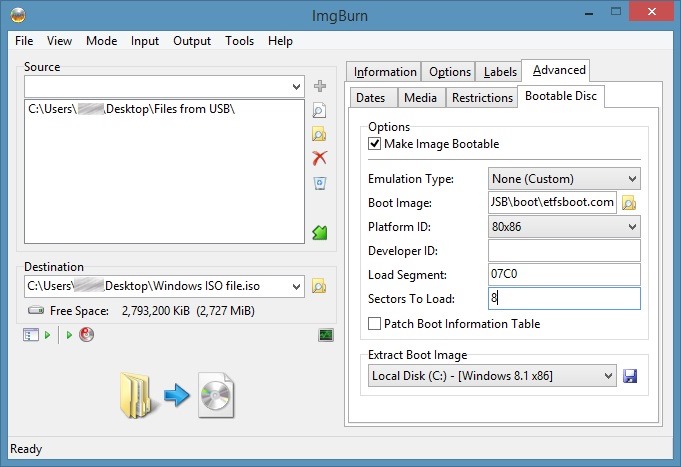Open the Output menu
Viewport: 681px width, 467px height.
coord(192,41)
